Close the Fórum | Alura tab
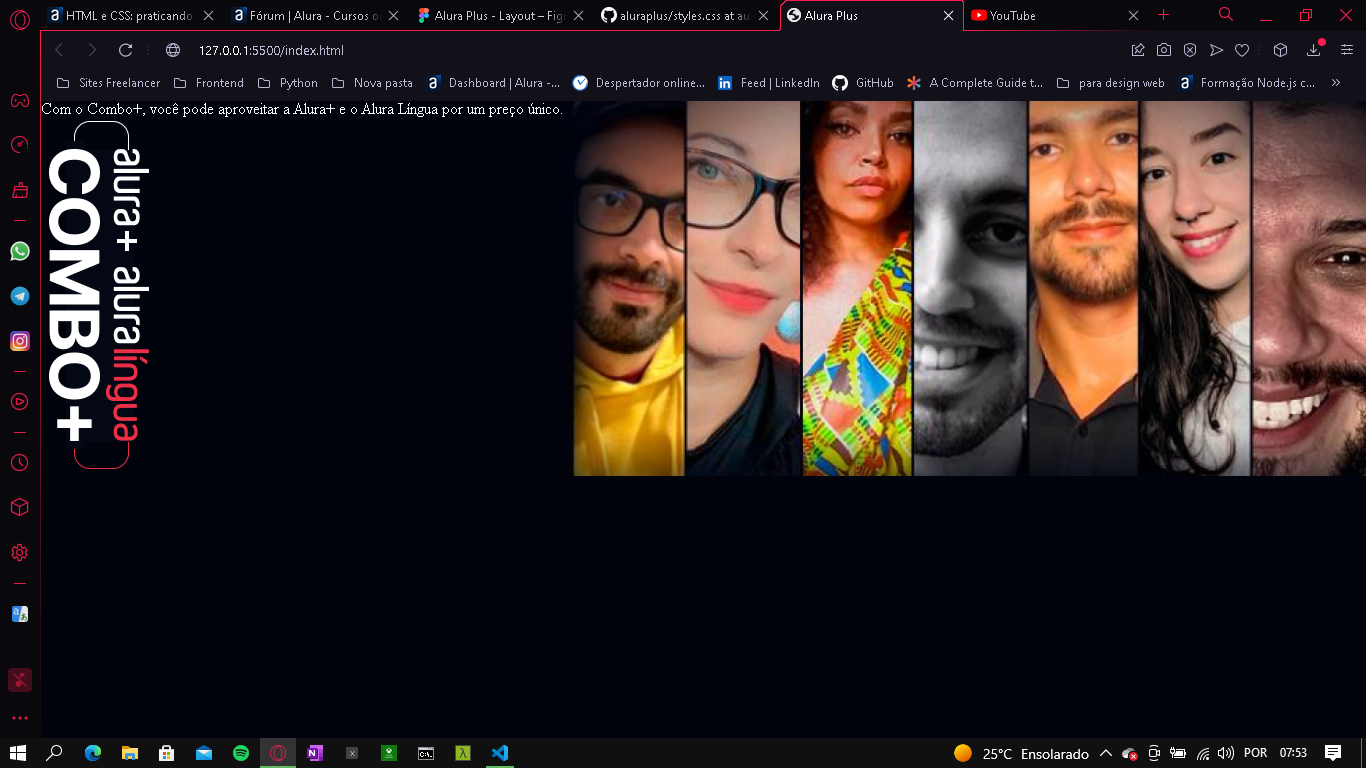The height and width of the screenshot is (768, 1366). 393,16
